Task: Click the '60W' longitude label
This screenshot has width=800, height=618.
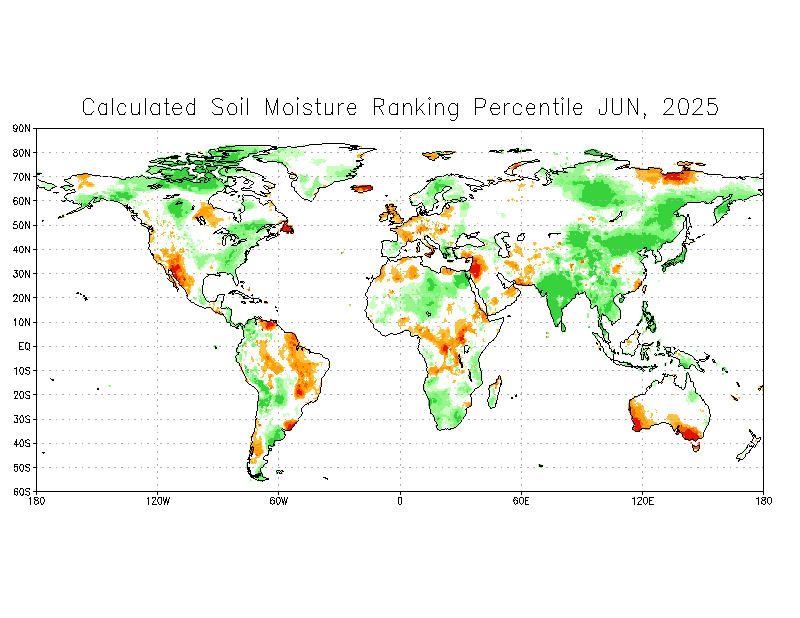Action: pos(279,501)
